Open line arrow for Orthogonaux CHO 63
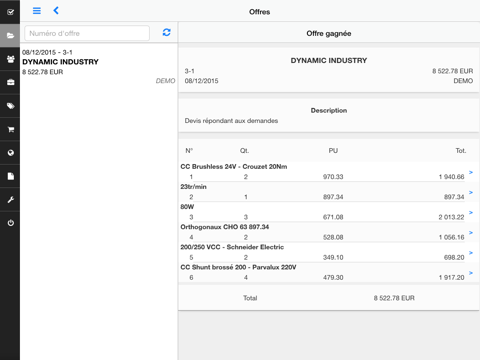 tap(471, 232)
